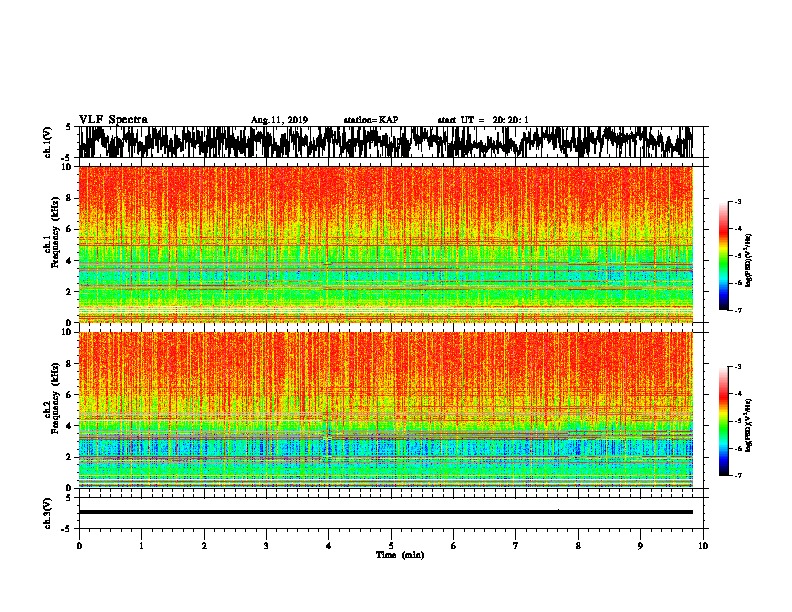Click the ch.1(V) waveform axis label

(48, 142)
